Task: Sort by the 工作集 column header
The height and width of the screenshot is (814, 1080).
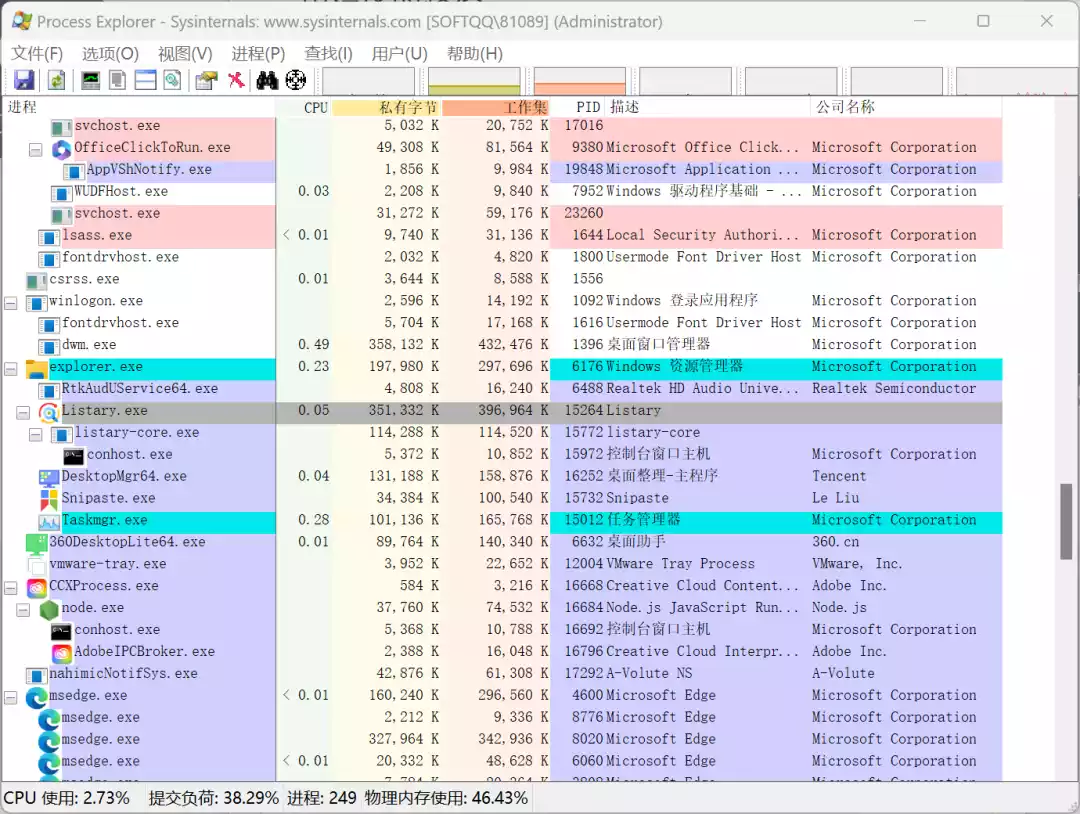Action: (496, 107)
